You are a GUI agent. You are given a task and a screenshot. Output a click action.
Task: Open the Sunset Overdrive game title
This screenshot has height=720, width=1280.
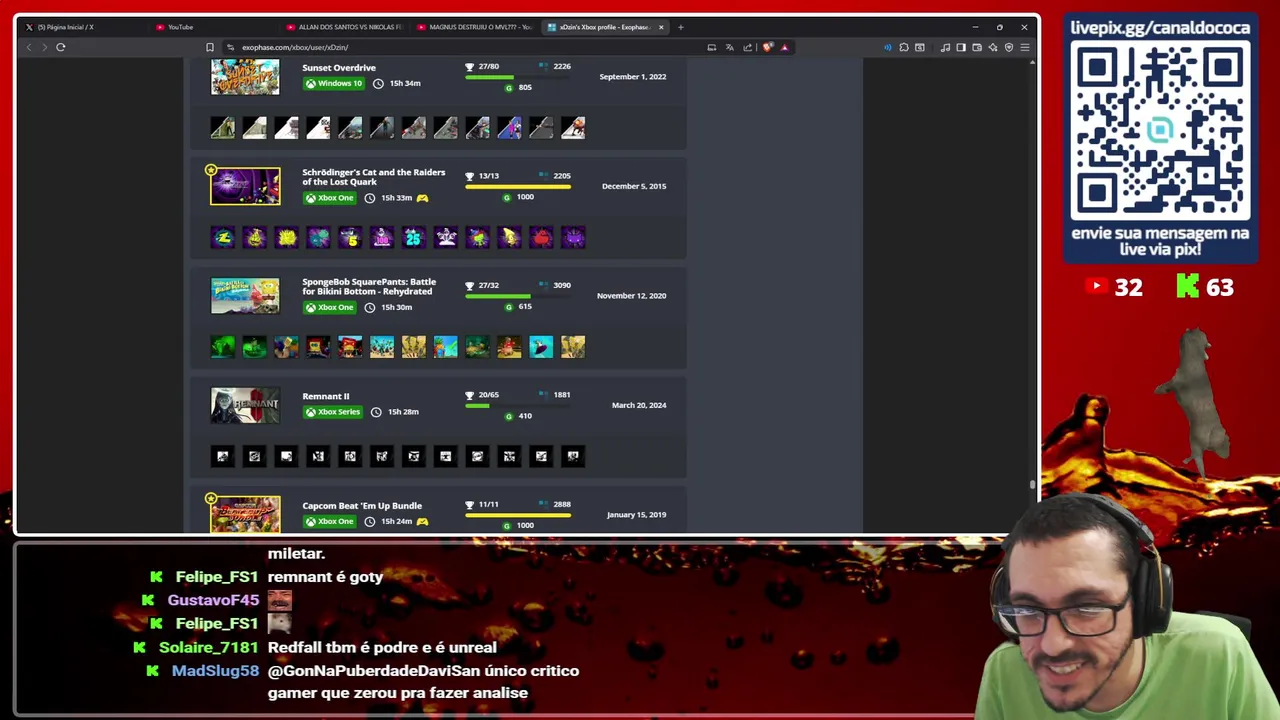[x=339, y=68]
